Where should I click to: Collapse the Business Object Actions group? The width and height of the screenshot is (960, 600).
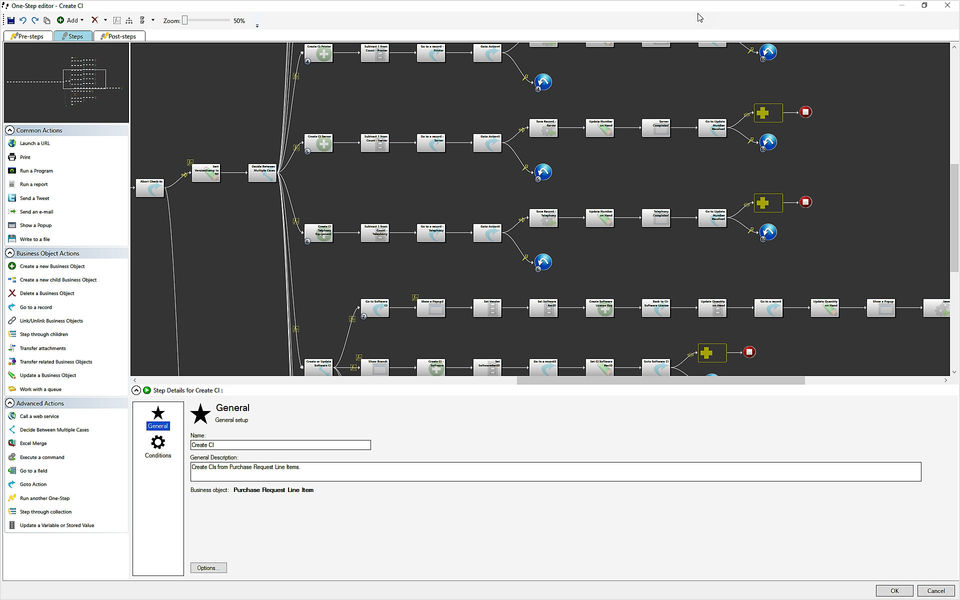click(10, 253)
